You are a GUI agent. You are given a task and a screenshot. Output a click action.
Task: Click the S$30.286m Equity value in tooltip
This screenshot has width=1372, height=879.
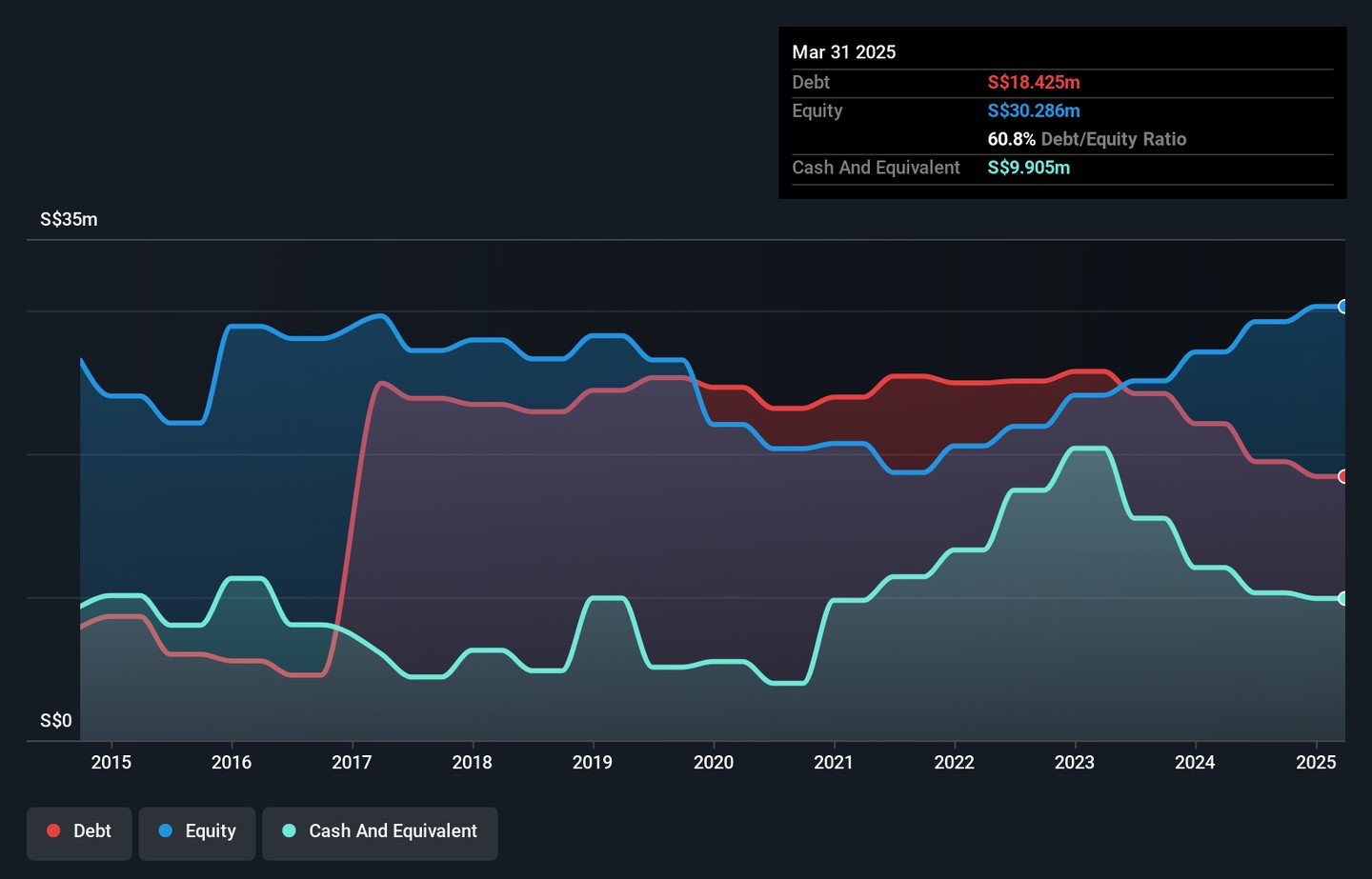pyautogui.click(x=1033, y=110)
